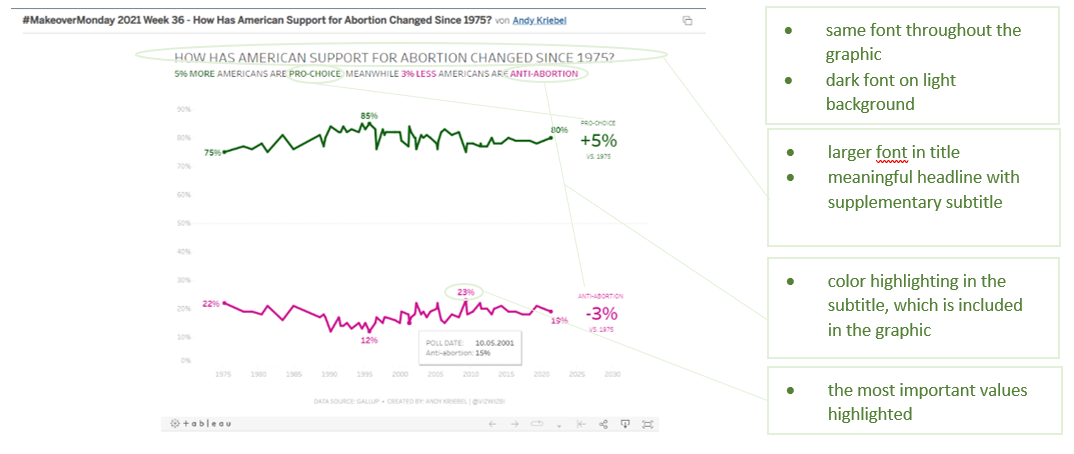Click the +5% pro-choice summary value
The height and width of the screenshot is (454, 1074).
[x=599, y=141]
